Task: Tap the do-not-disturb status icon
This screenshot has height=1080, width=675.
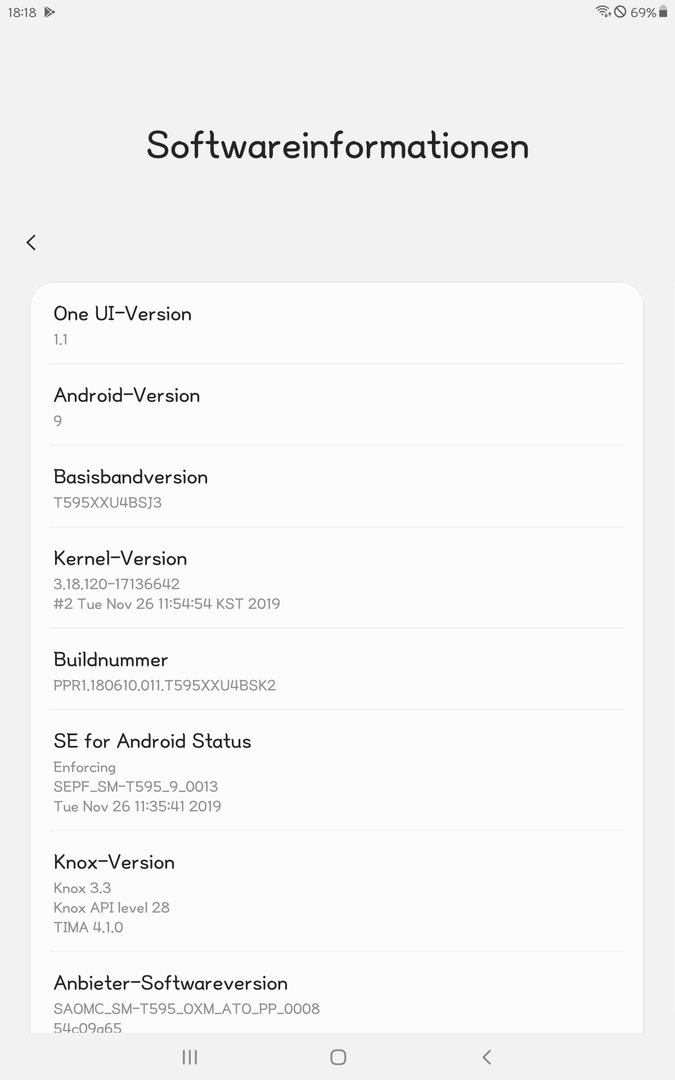Action: point(621,12)
